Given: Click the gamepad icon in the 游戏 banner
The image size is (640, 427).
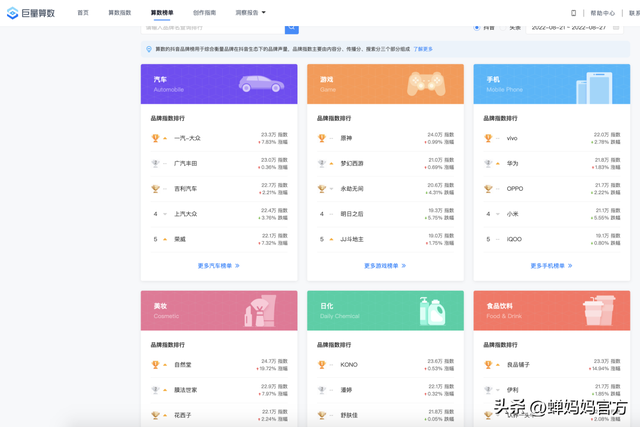Looking at the screenshot, I should [426, 84].
